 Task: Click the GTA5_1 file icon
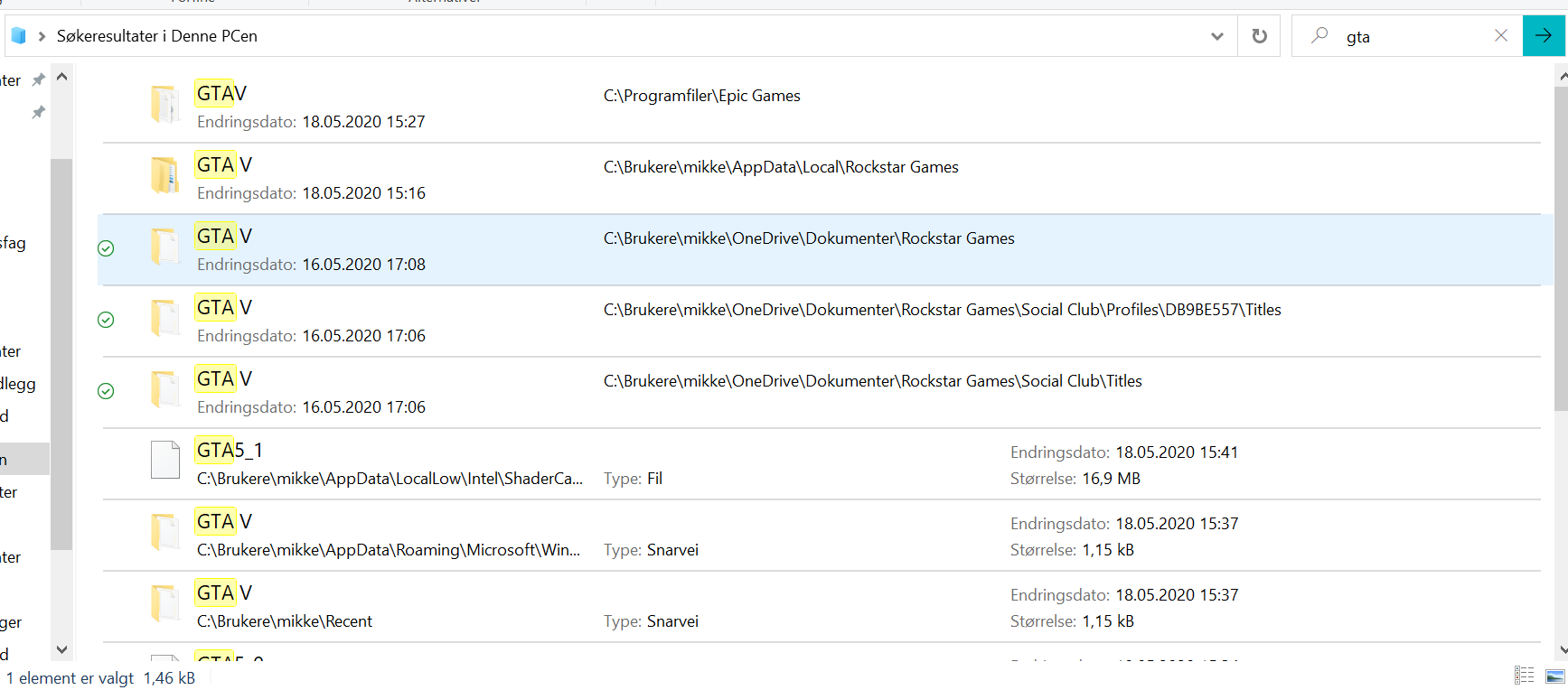click(165, 460)
